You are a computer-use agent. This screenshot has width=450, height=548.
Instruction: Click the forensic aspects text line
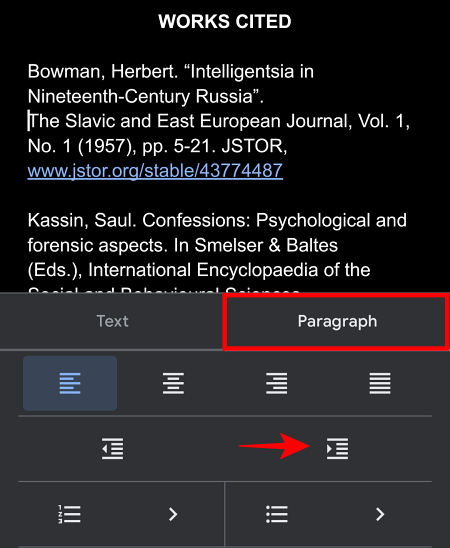tap(182, 245)
